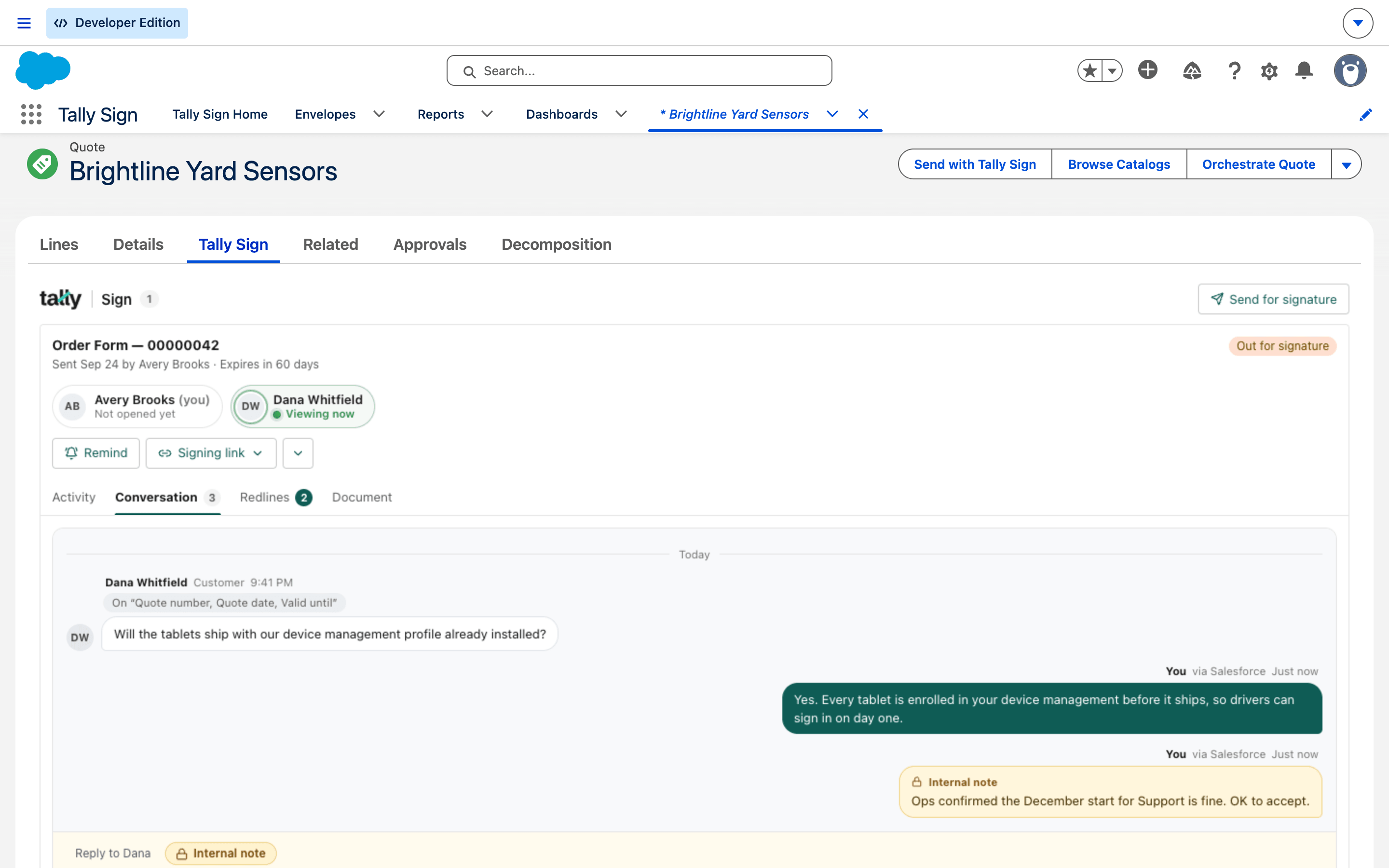Open the help question mark icon
The image size is (1389, 868).
[1234, 70]
